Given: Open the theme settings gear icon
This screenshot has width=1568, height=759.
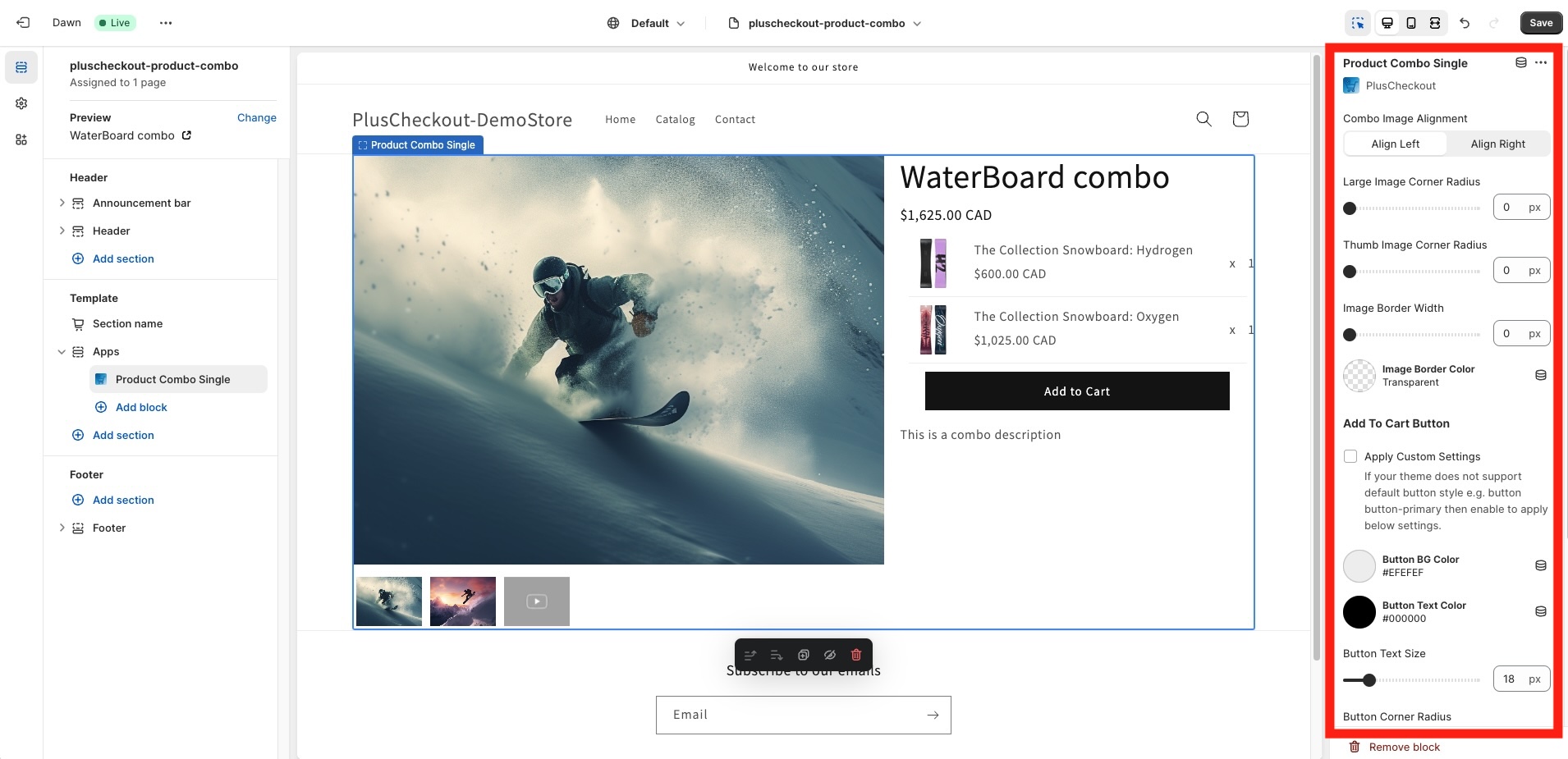Looking at the screenshot, I should click(x=21, y=103).
